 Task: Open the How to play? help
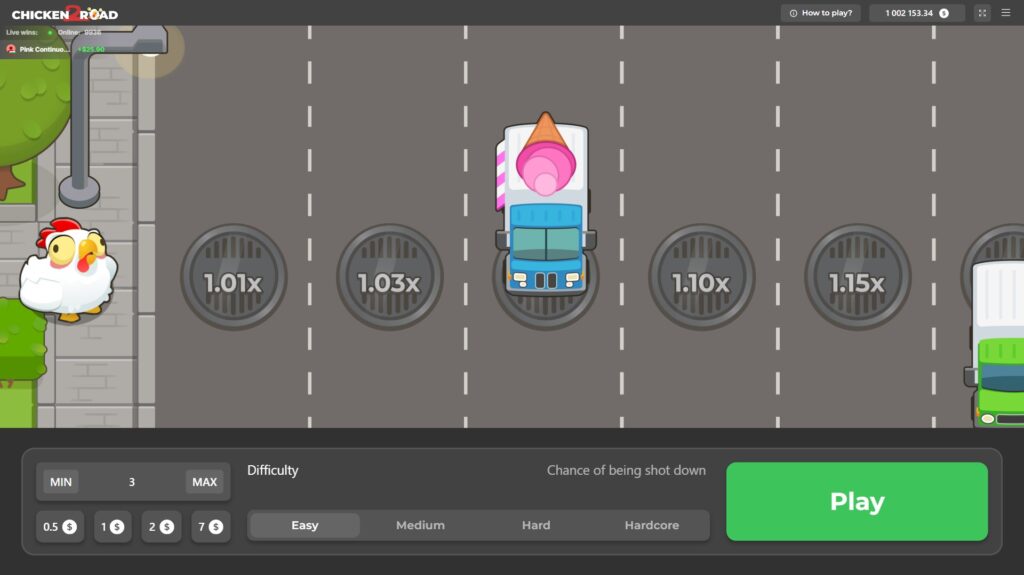[x=821, y=13]
